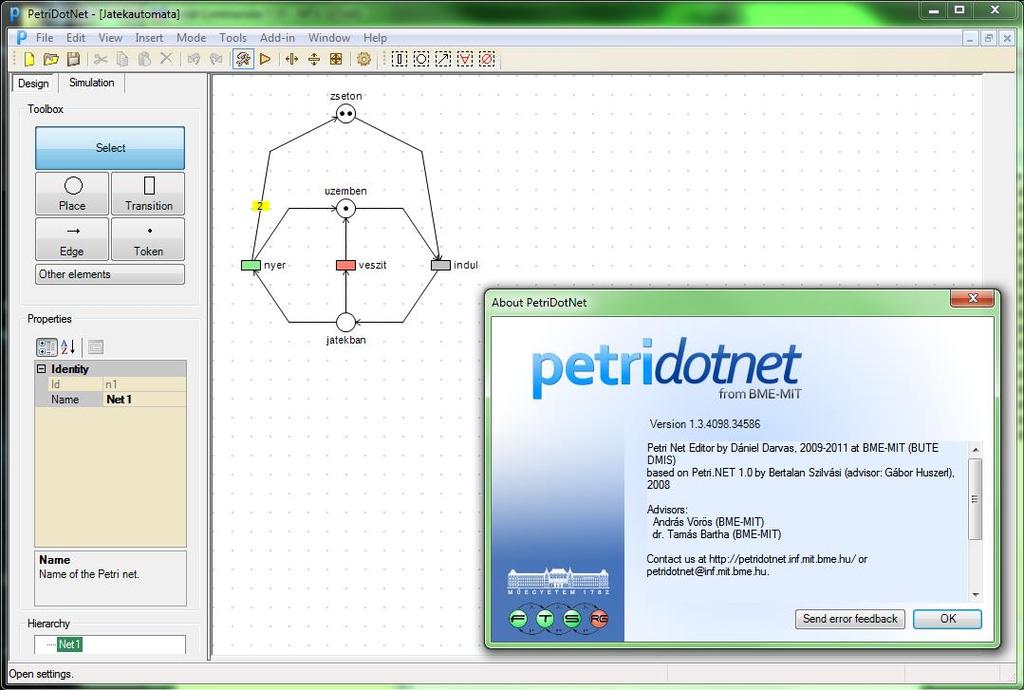Expand the Other elements button
Screen dimensions: 1024x690
click(110, 274)
